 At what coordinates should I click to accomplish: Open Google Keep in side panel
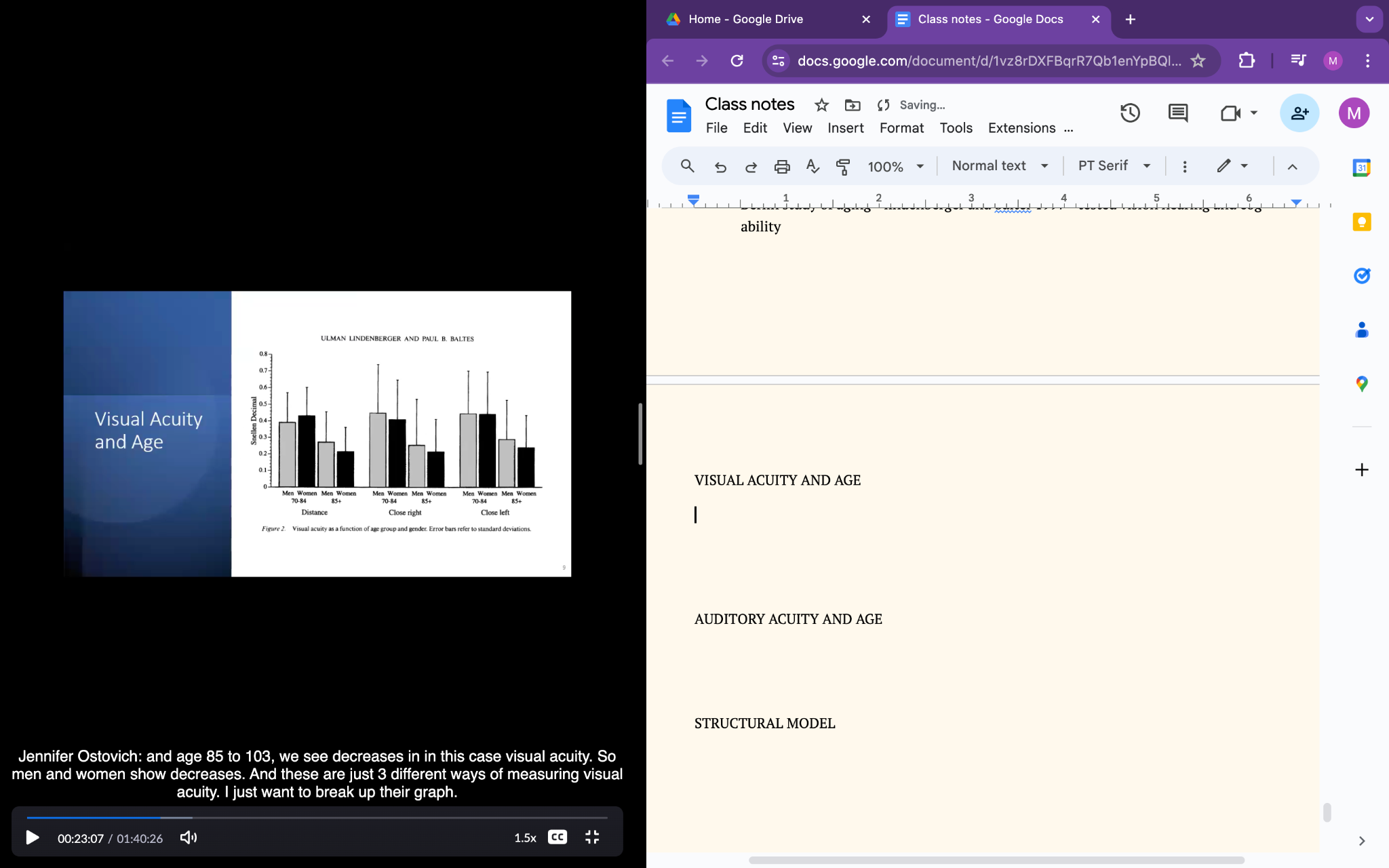point(1361,222)
